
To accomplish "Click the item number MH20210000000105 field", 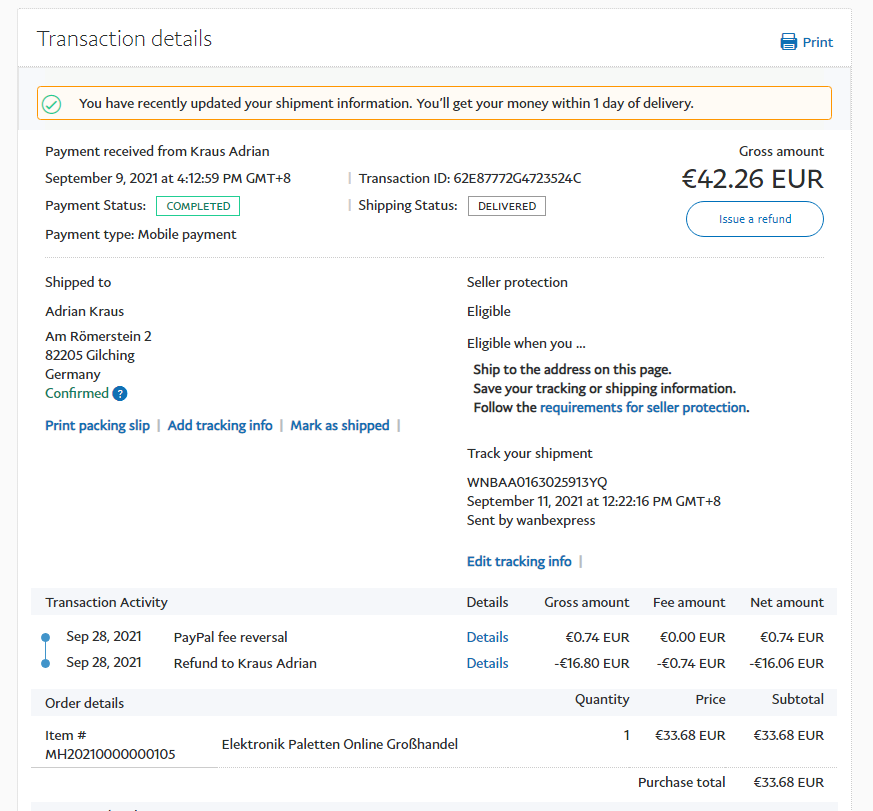I will click(x=110, y=754).
